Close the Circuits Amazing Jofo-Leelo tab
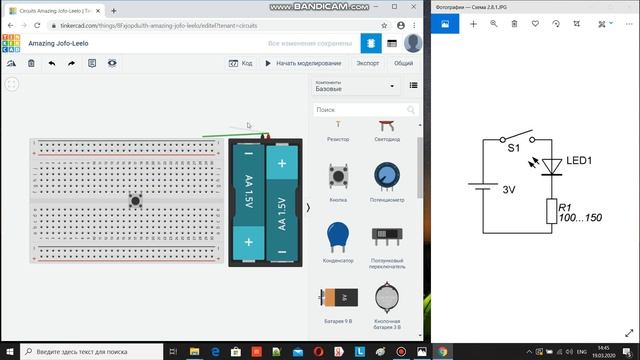The width and height of the screenshot is (640, 360). click(98, 11)
